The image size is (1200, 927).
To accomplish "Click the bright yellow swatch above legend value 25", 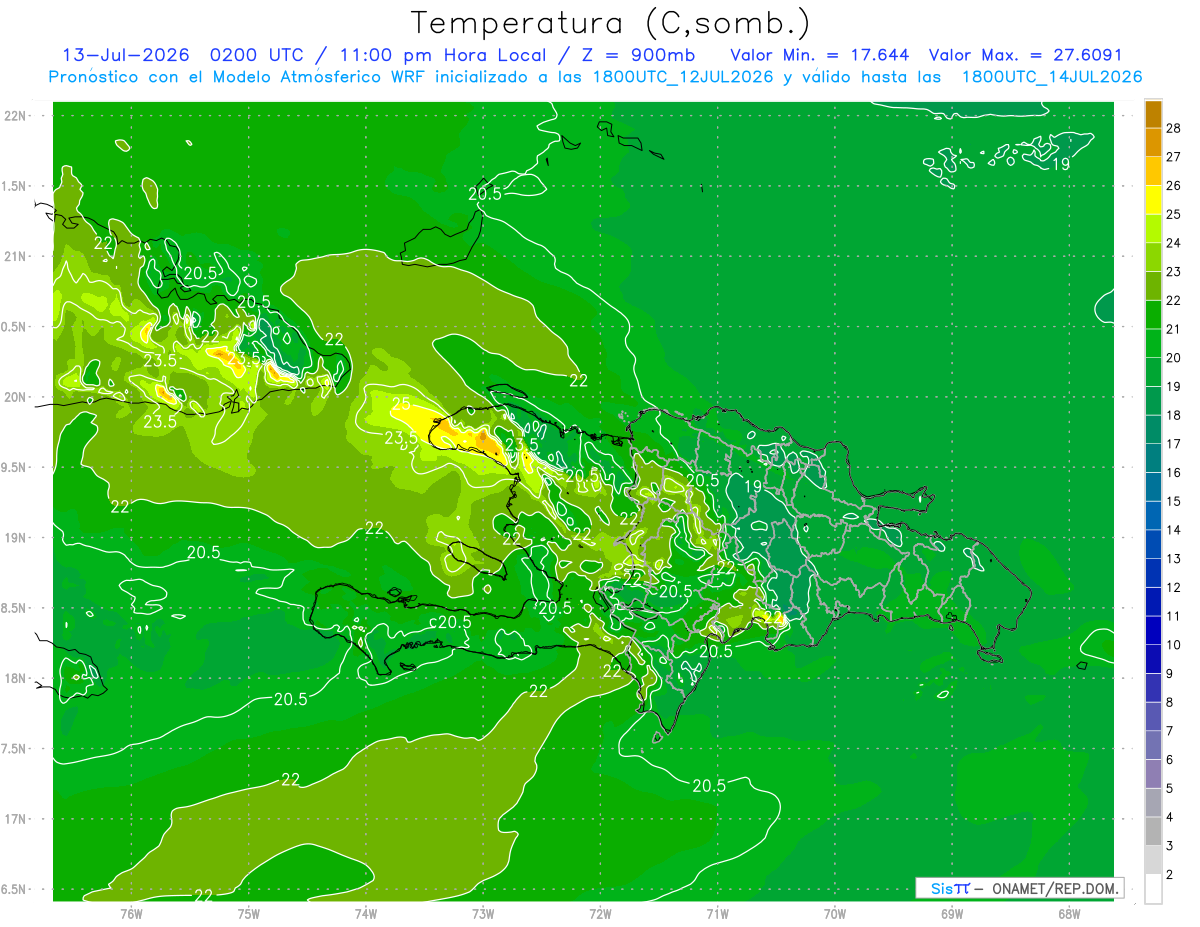I will coord(1153,199).
